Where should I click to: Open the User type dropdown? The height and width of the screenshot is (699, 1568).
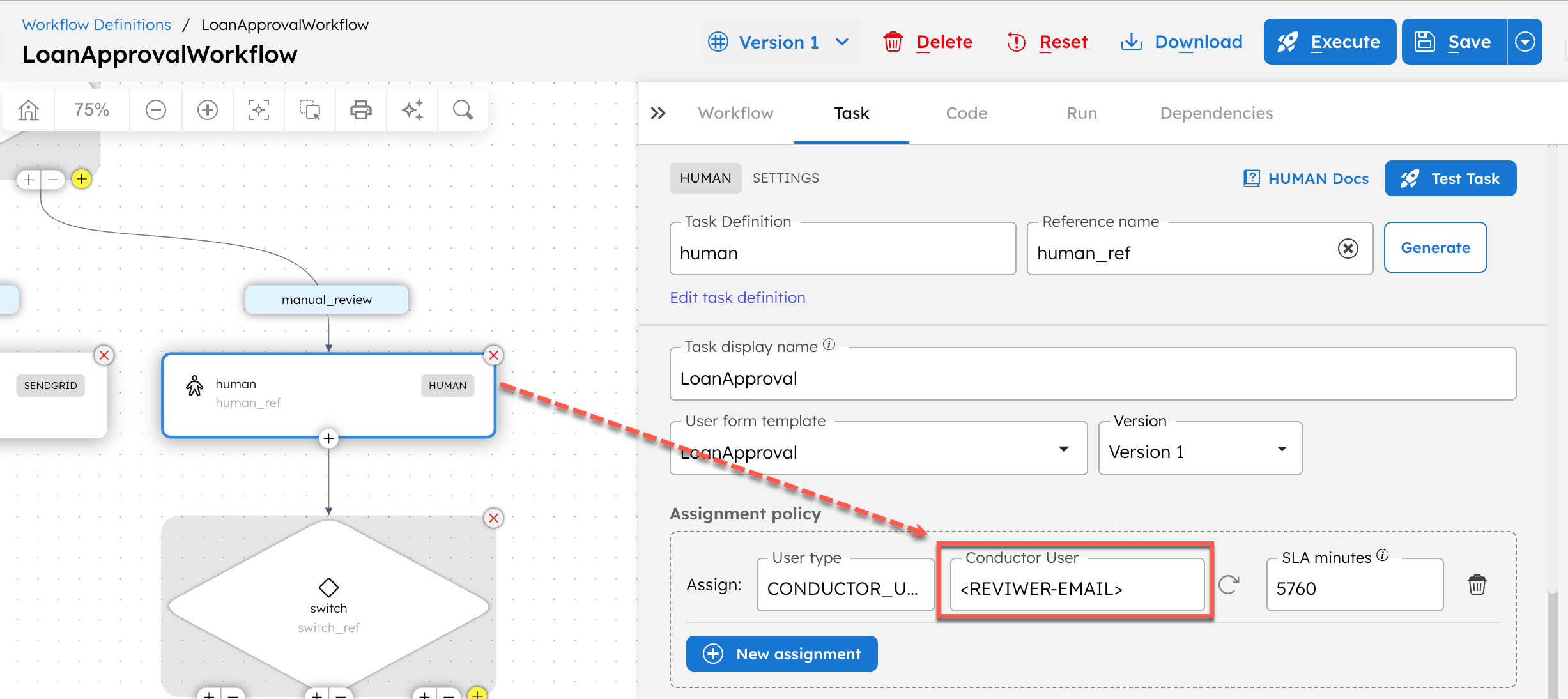point(845,585)
